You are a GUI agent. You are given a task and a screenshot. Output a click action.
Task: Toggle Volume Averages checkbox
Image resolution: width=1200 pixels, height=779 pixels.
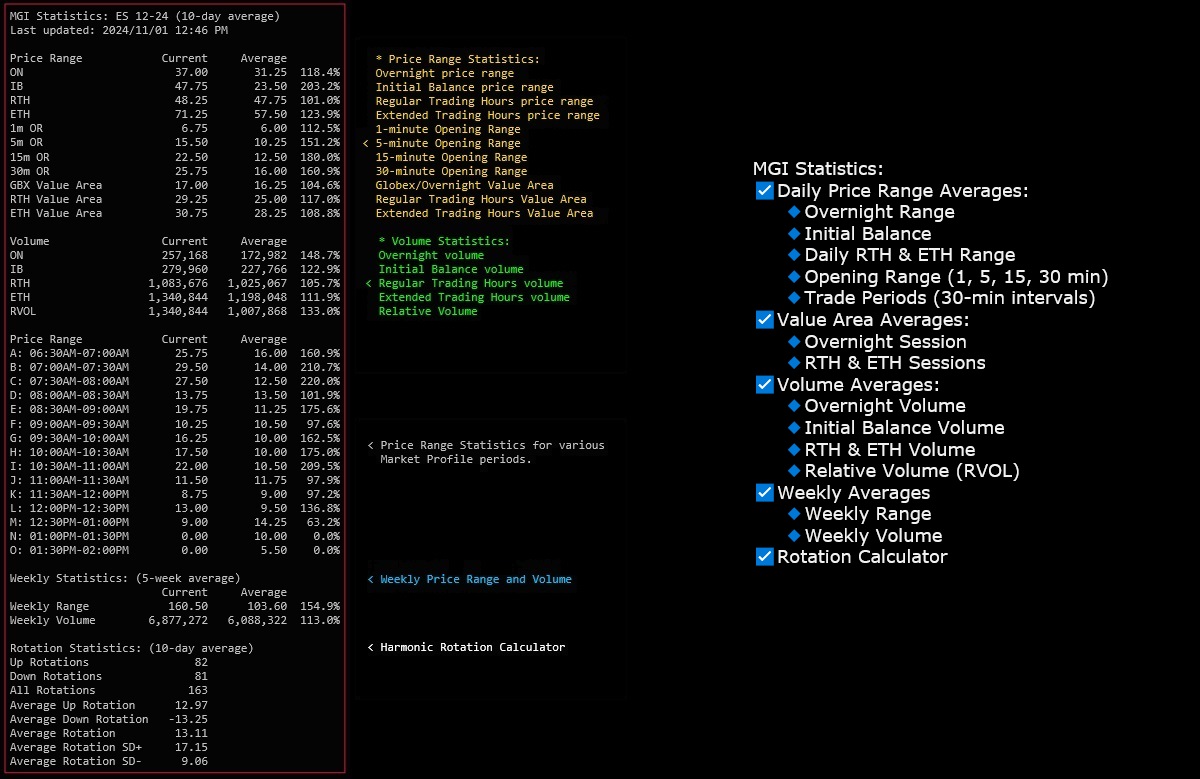[x=765, y=384]
